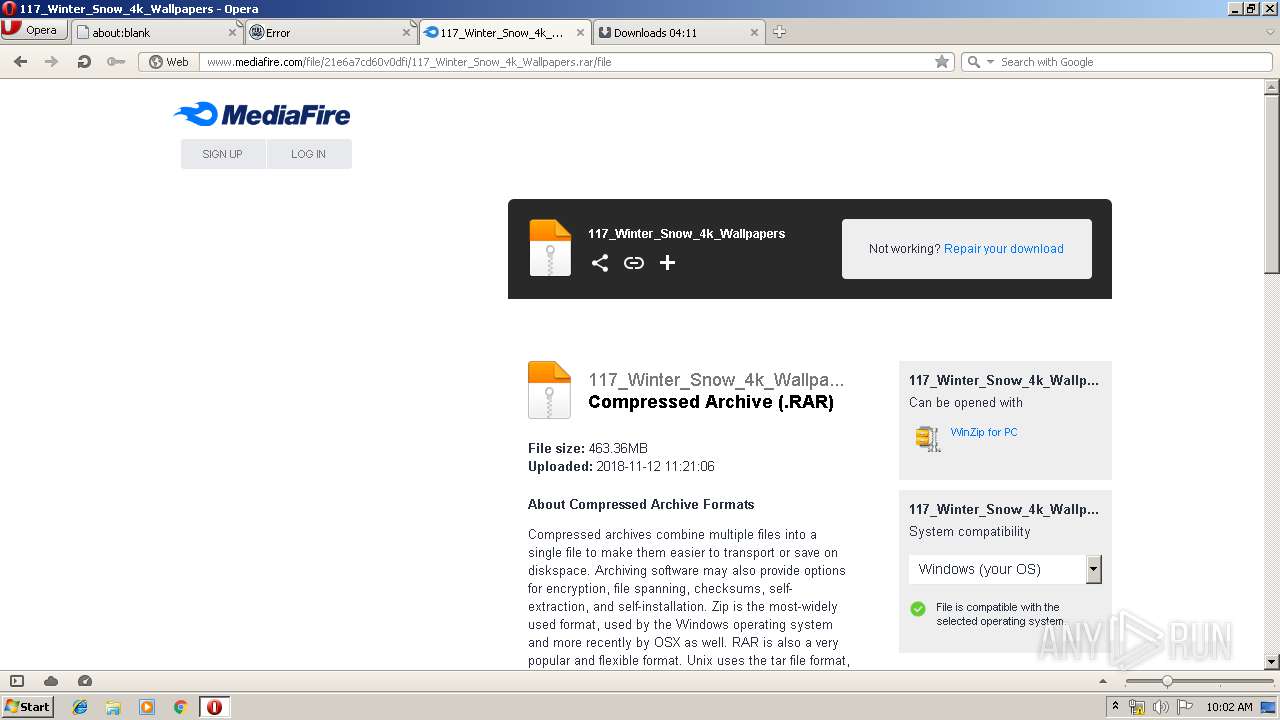The height and width of the screenshot is (720, 1280).
Task: Open Windows Explorer folder from taskbar
Action: (x=113, y=707)
